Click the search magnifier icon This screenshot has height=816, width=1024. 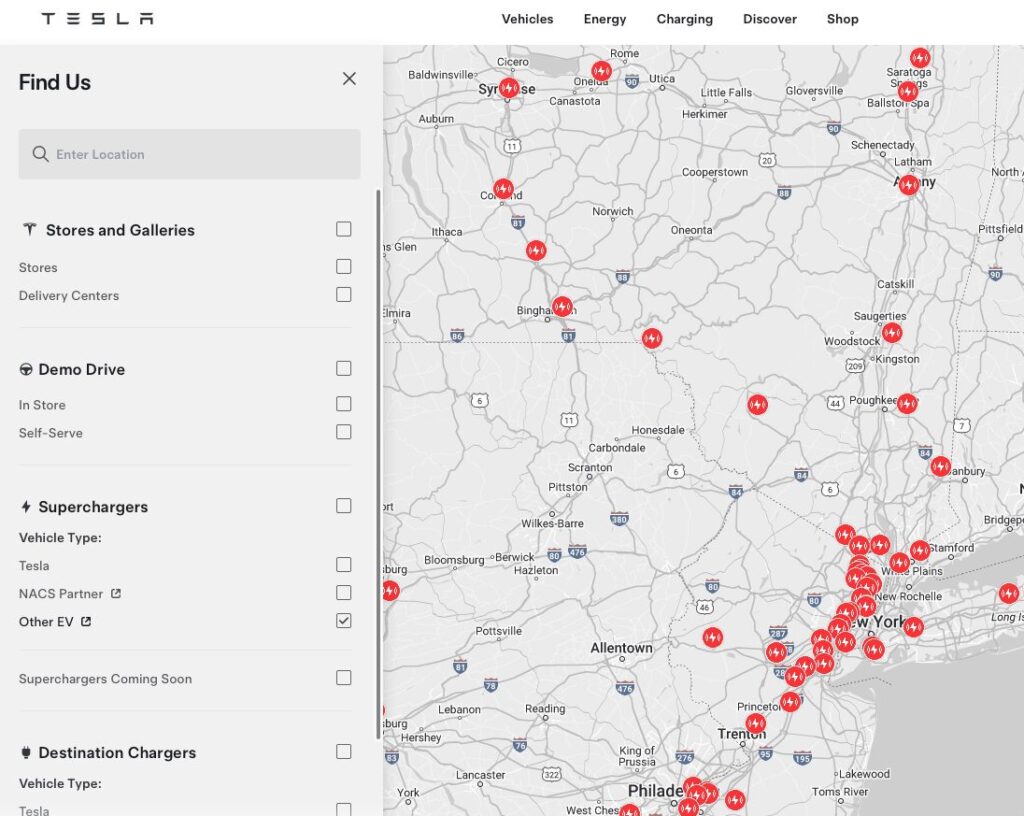pyautogui.click(x=40, y=154)
